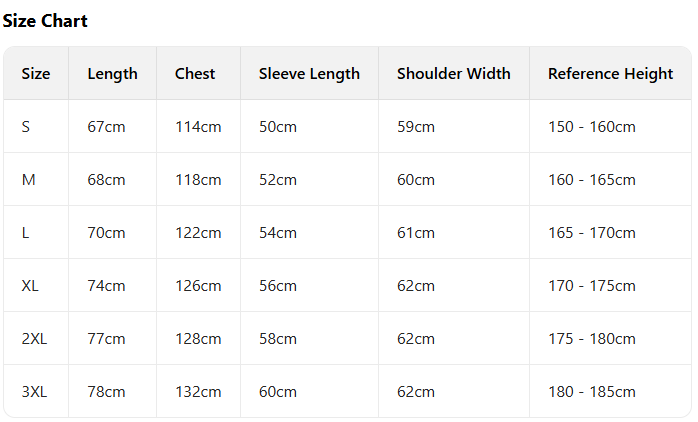Click the S size row label
Screen dimensions: 698x422
click(26, 127)
